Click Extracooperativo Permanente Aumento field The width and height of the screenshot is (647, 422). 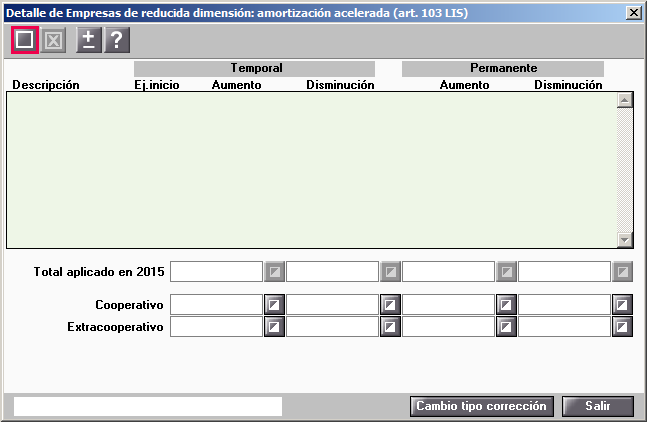[x=449, y=327]
